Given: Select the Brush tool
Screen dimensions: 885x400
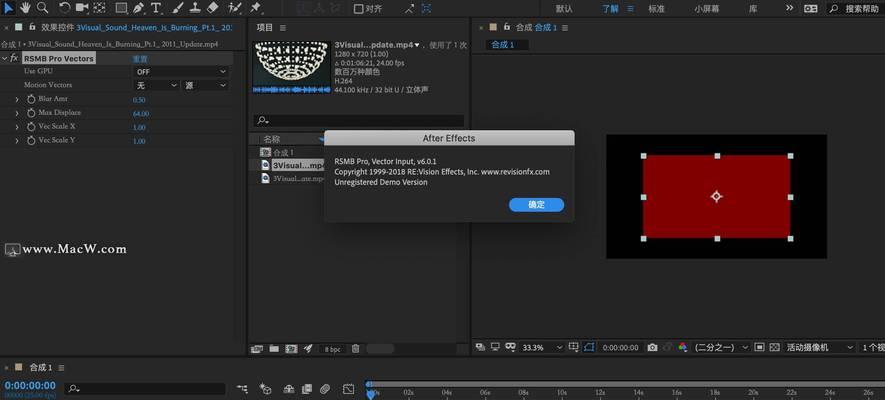Looking at the screenshot, I should (177, 8).
